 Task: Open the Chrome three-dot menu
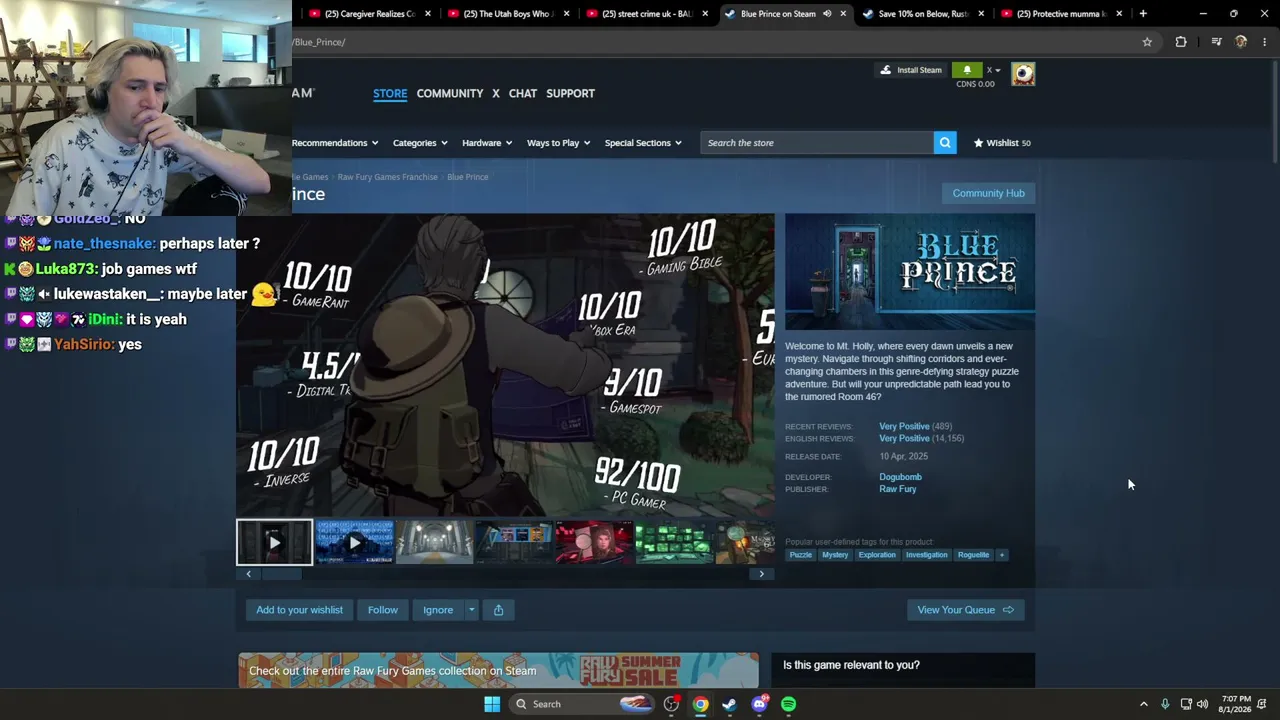pos(1265,42)
